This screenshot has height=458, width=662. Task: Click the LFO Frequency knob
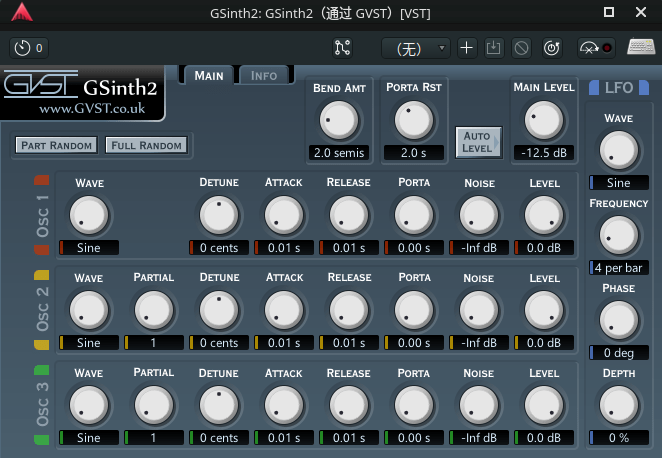[x=619, y=236]
